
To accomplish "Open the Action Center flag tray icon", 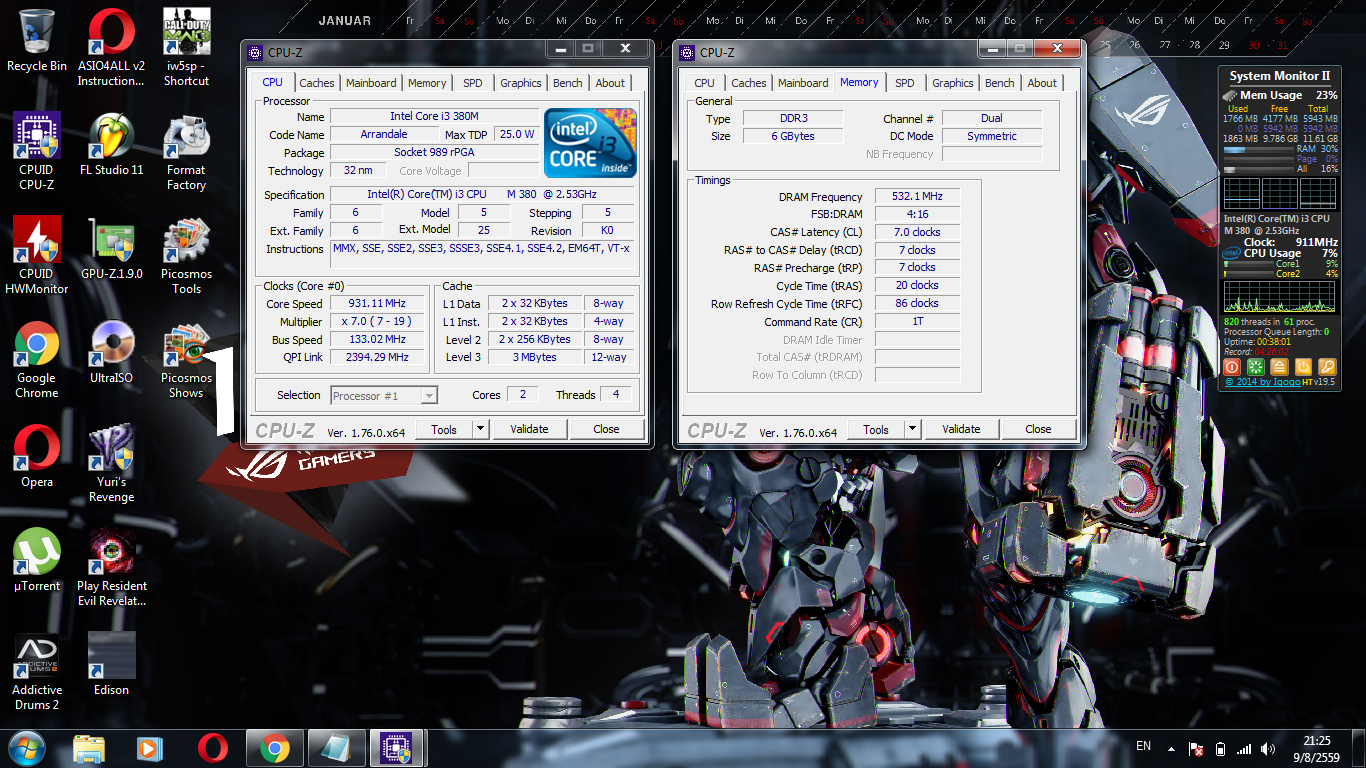I will pos(1195,749).
